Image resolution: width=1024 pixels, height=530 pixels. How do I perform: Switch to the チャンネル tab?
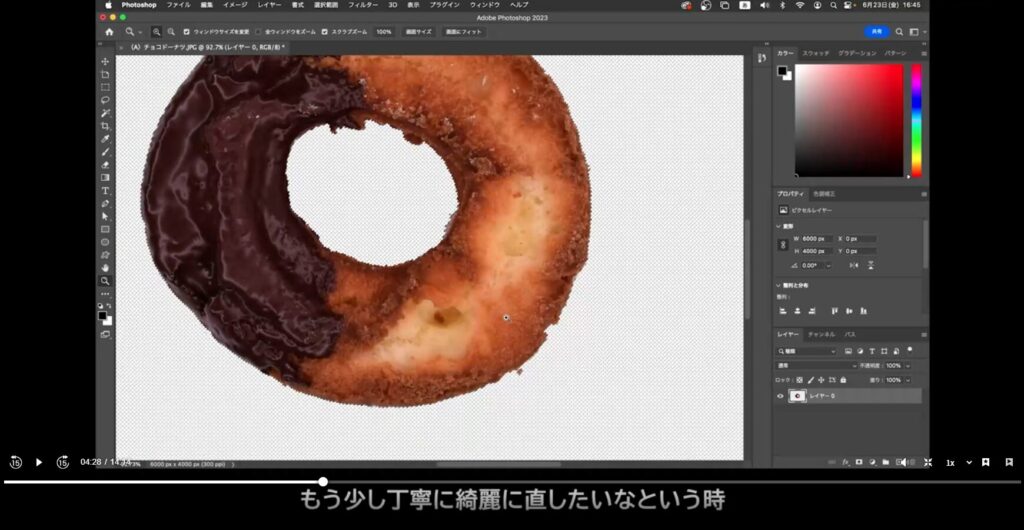(821, 334)
